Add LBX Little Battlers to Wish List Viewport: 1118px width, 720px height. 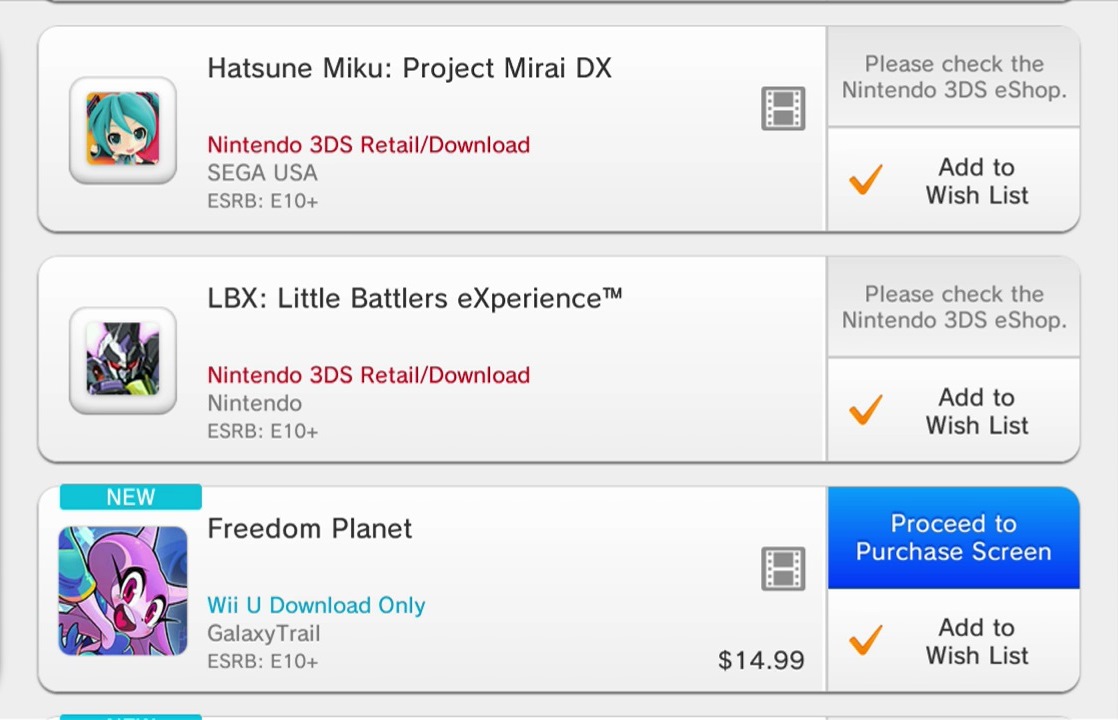953,411
